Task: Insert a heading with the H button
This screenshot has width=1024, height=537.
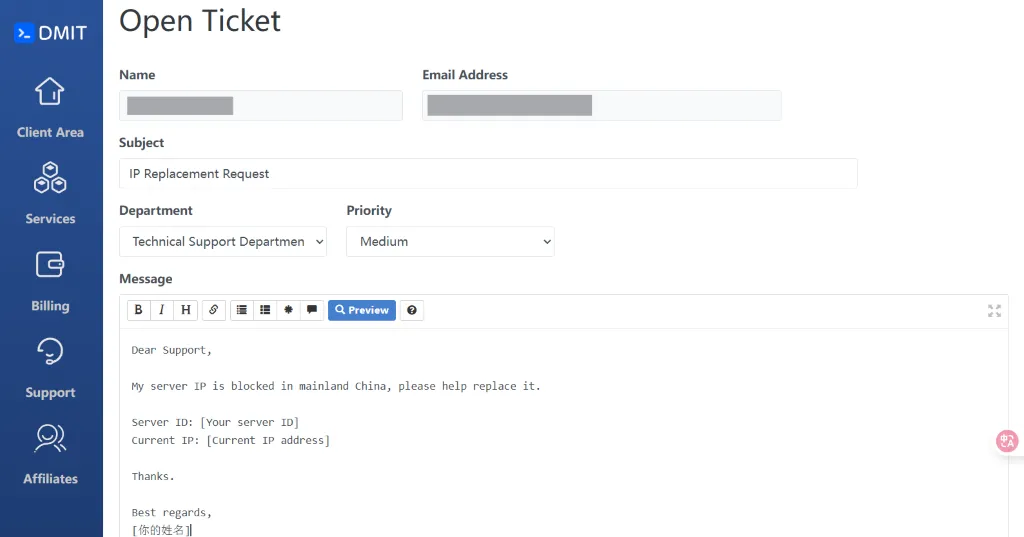Action: pyautogui.click(x=186, y=310)
